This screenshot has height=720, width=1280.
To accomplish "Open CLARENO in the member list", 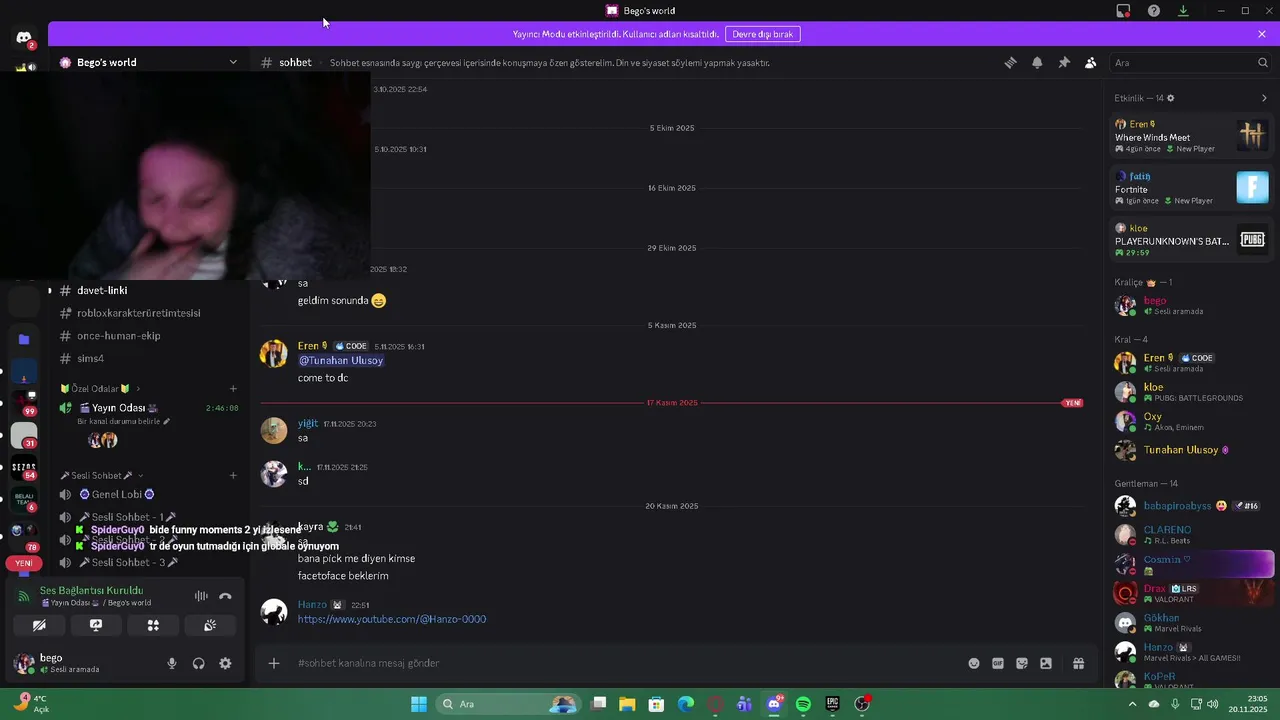I will point(1191,534).
